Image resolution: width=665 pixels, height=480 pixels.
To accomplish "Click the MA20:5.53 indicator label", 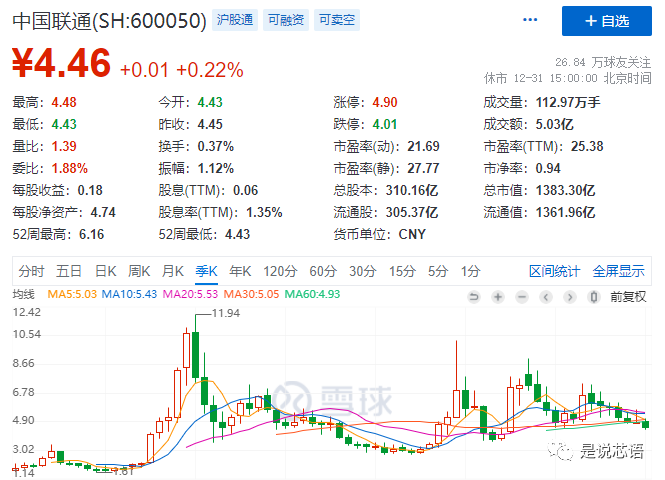I will point(190,294).
